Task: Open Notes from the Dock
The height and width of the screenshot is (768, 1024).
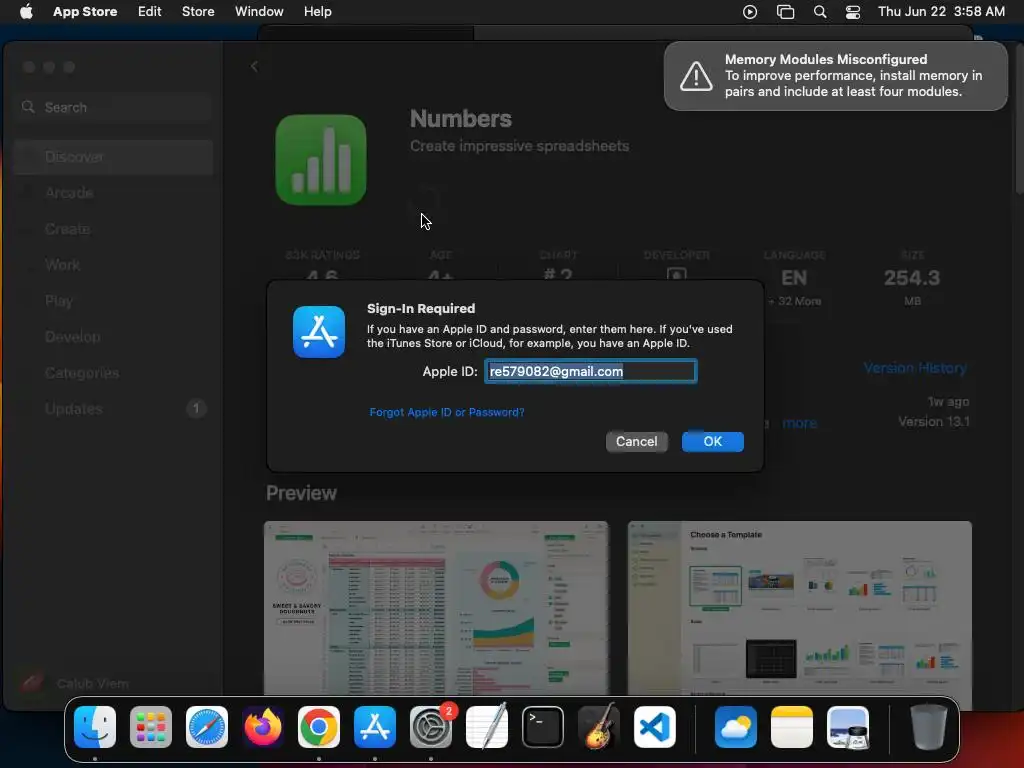Action: 792,727
